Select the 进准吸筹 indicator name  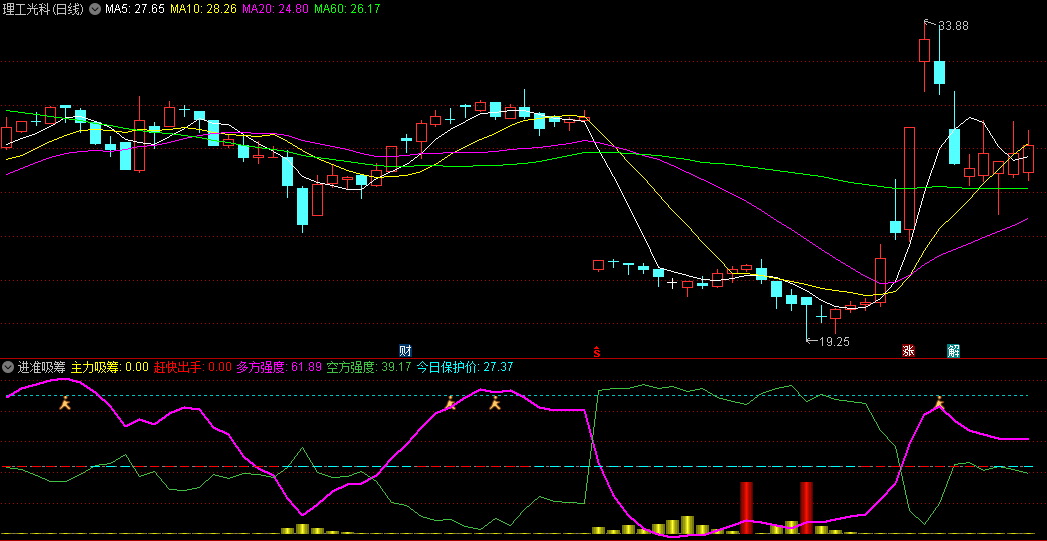click(x=41, y=367)
